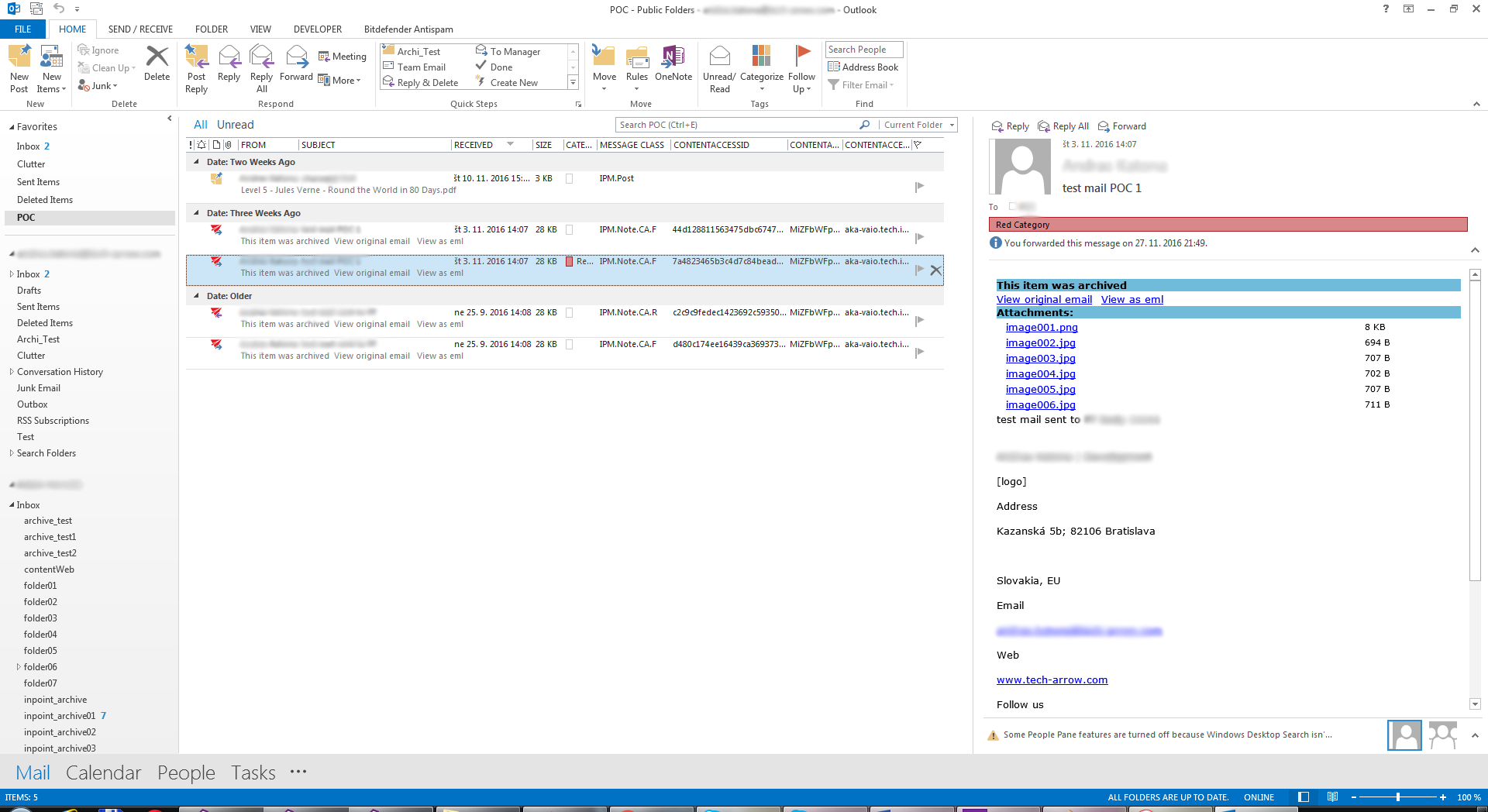The image size is (1488, 812).
Task: Collapse the Date: Two Weeks Ago group
Action: pyautogui.click(x=196, y=162)
